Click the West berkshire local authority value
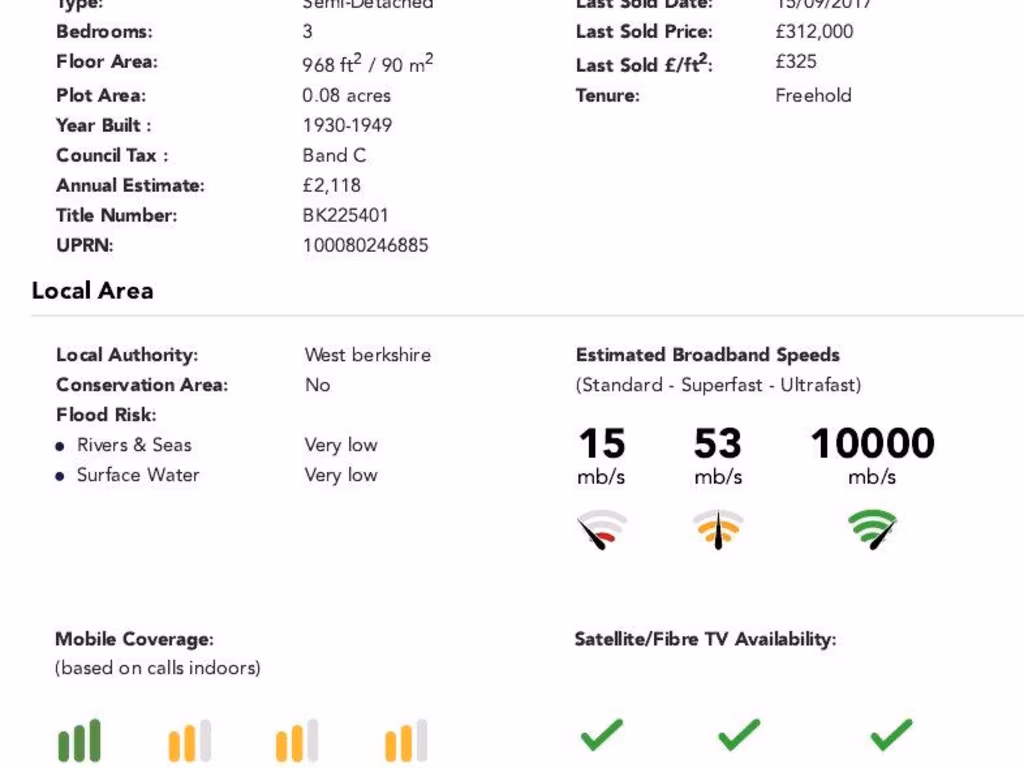 367,355
